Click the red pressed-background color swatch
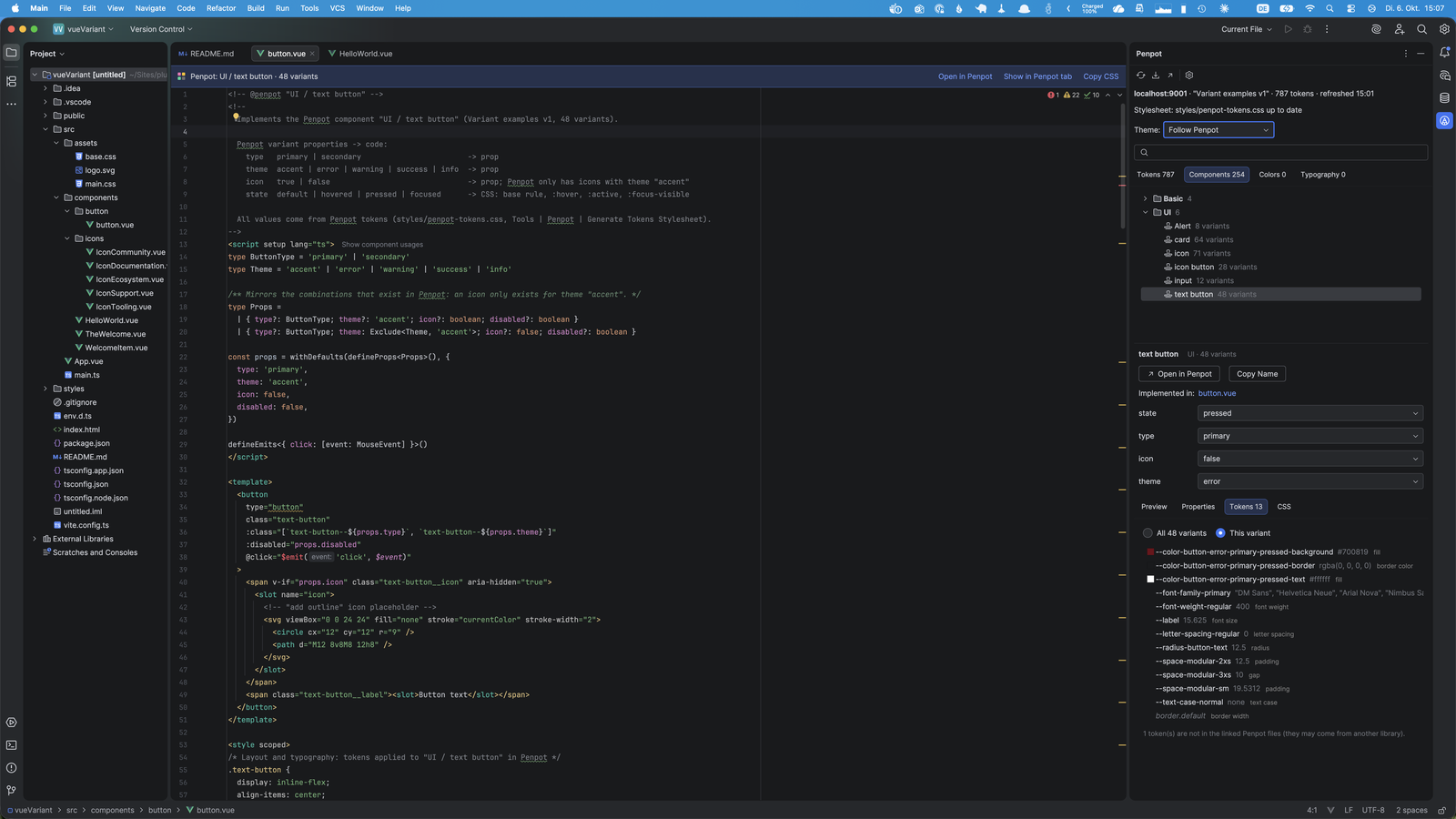This screenshot has width=1456, height=819. (x=1150, y=551)
